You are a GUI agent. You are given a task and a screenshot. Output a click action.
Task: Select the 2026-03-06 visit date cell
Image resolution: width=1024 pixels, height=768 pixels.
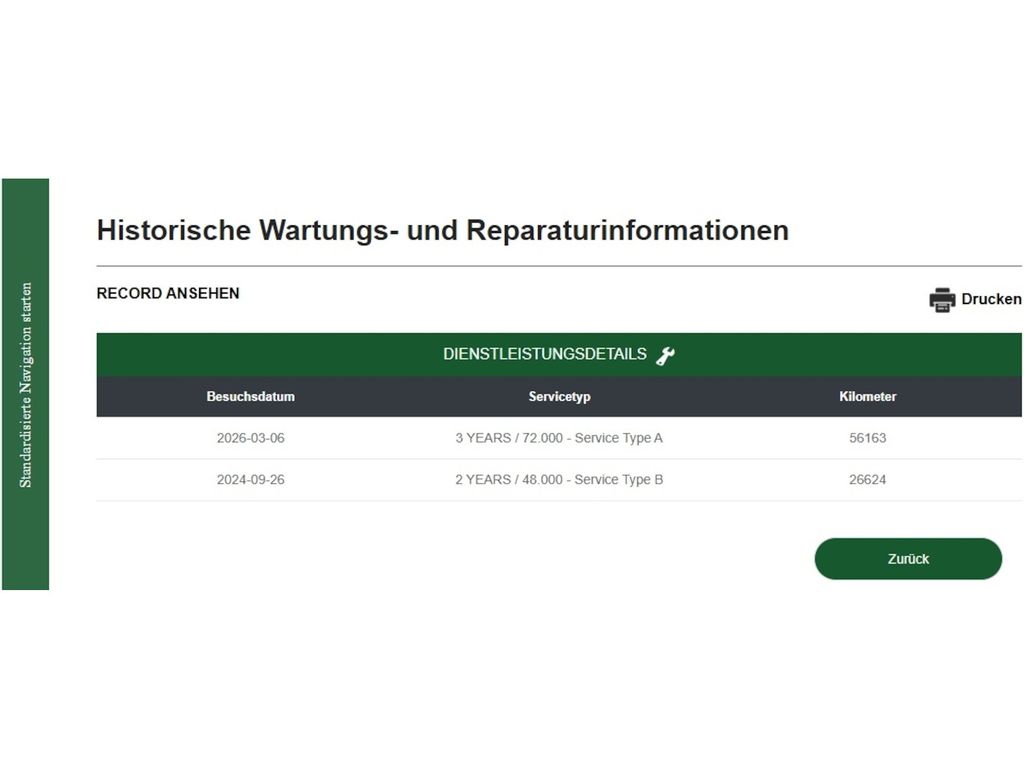tap(251, 438)
